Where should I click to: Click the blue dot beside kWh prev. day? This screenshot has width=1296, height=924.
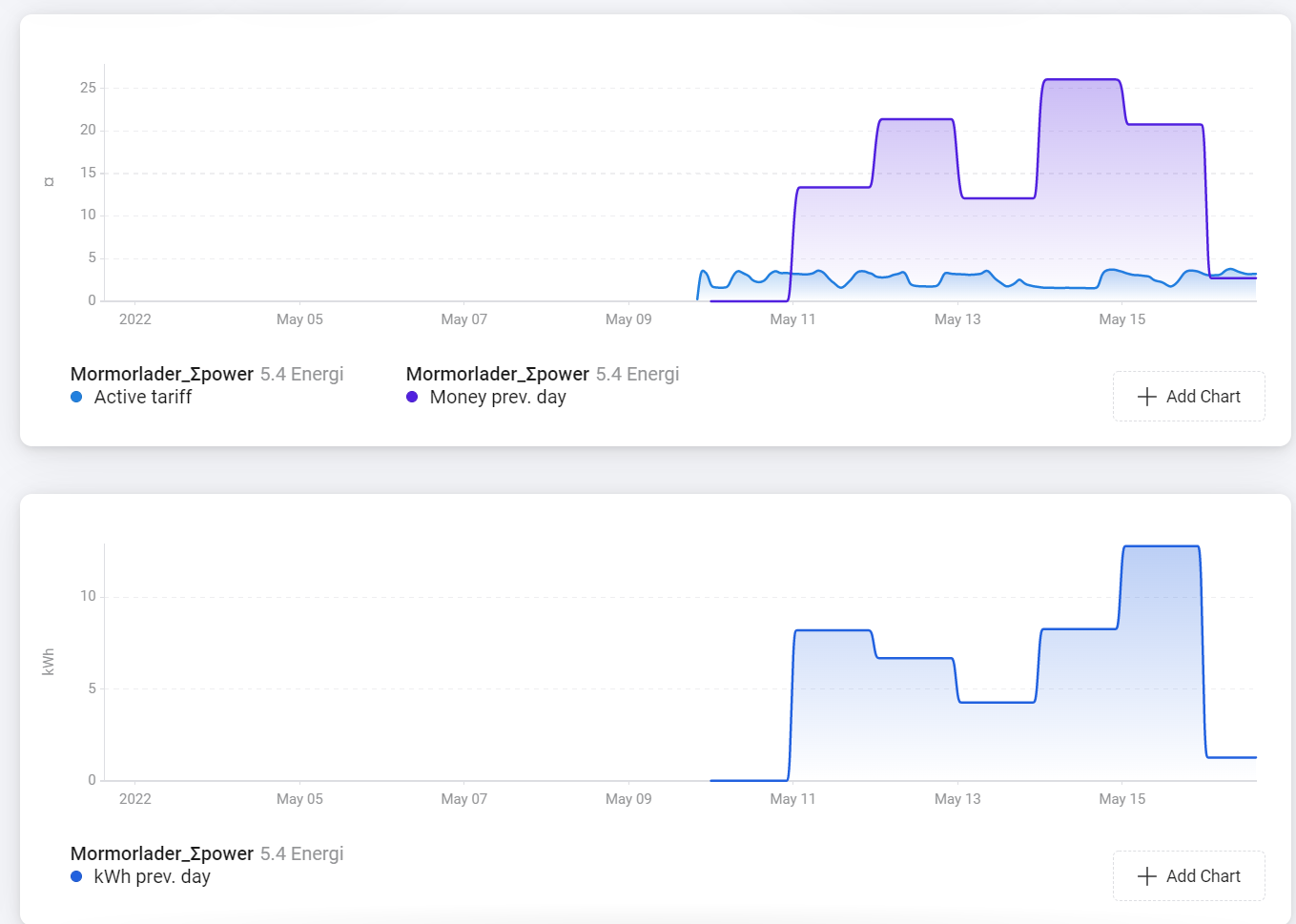point(76,877)
